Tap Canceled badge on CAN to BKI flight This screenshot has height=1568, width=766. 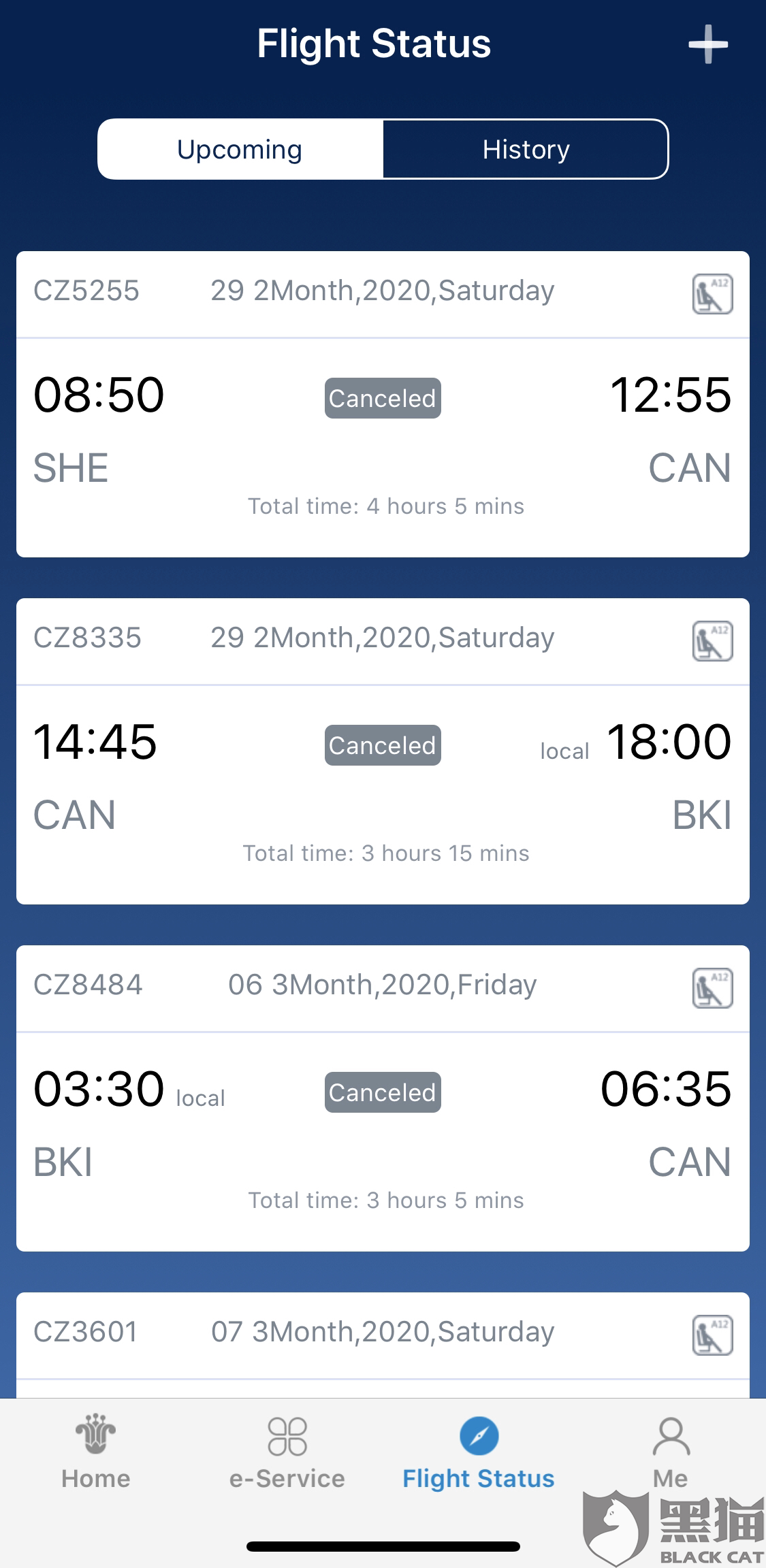coord(382,745)
